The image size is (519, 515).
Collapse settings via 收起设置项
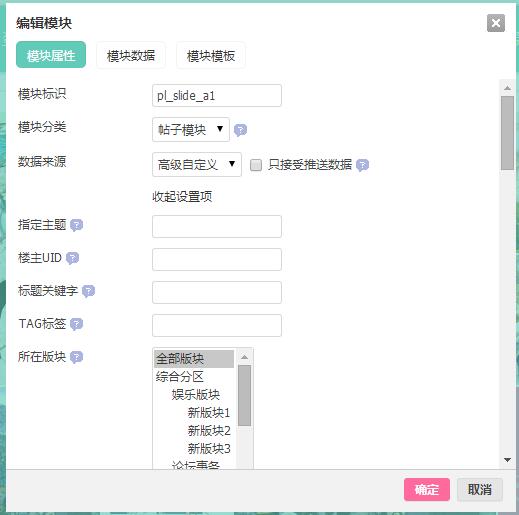[182, 197]
